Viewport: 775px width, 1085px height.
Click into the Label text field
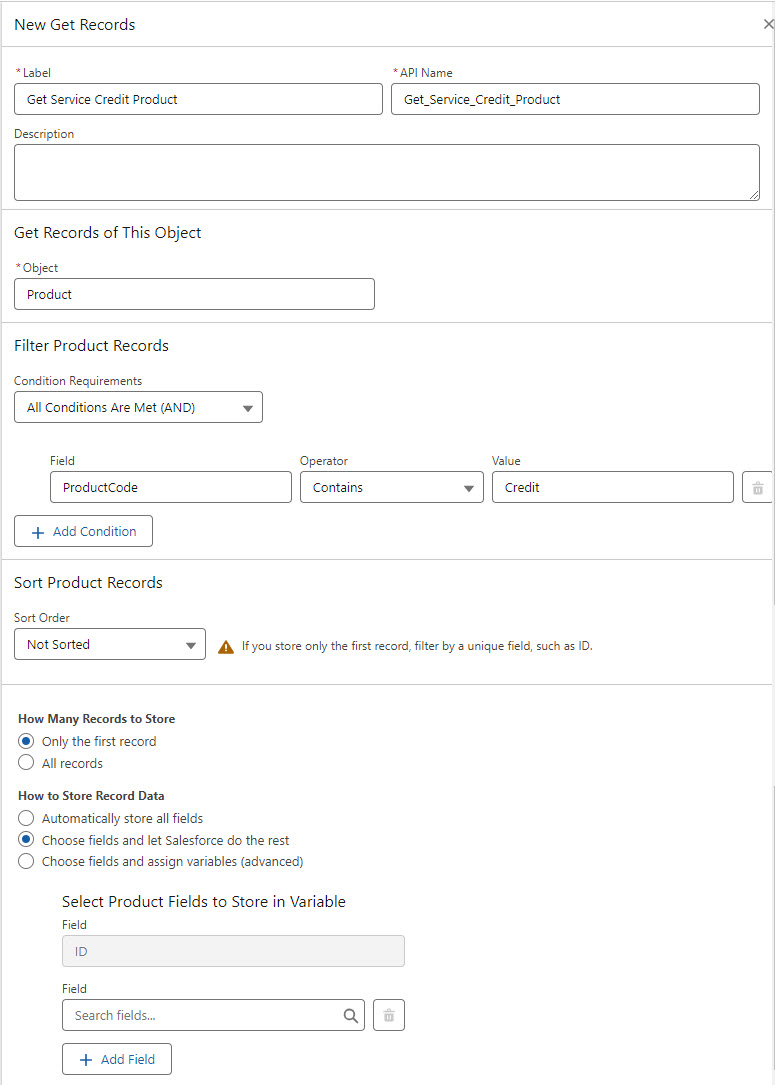point(198,99)
